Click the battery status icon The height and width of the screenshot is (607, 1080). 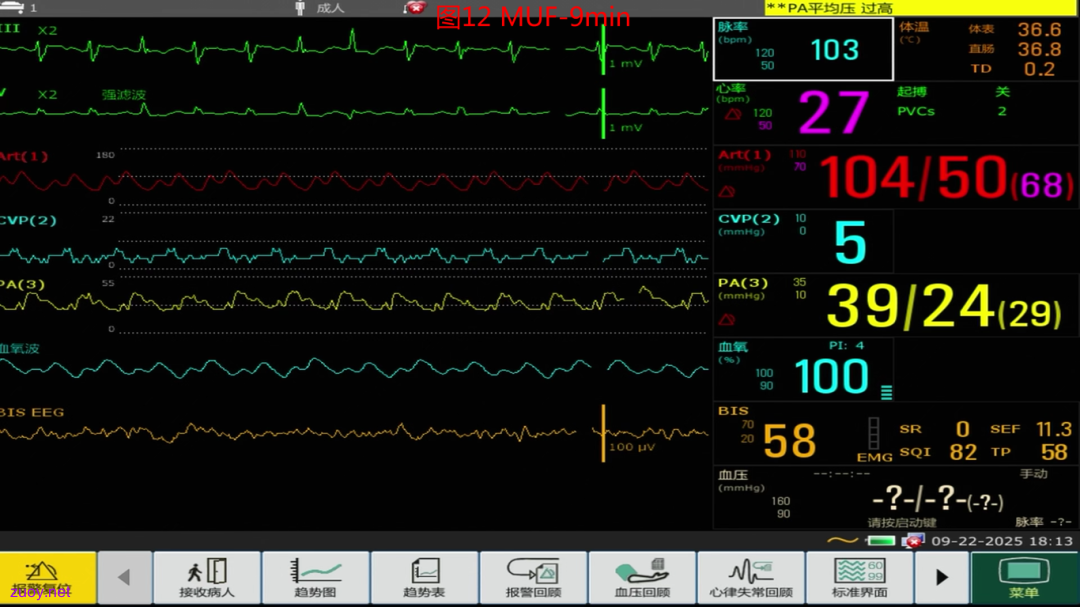(881, 541)
